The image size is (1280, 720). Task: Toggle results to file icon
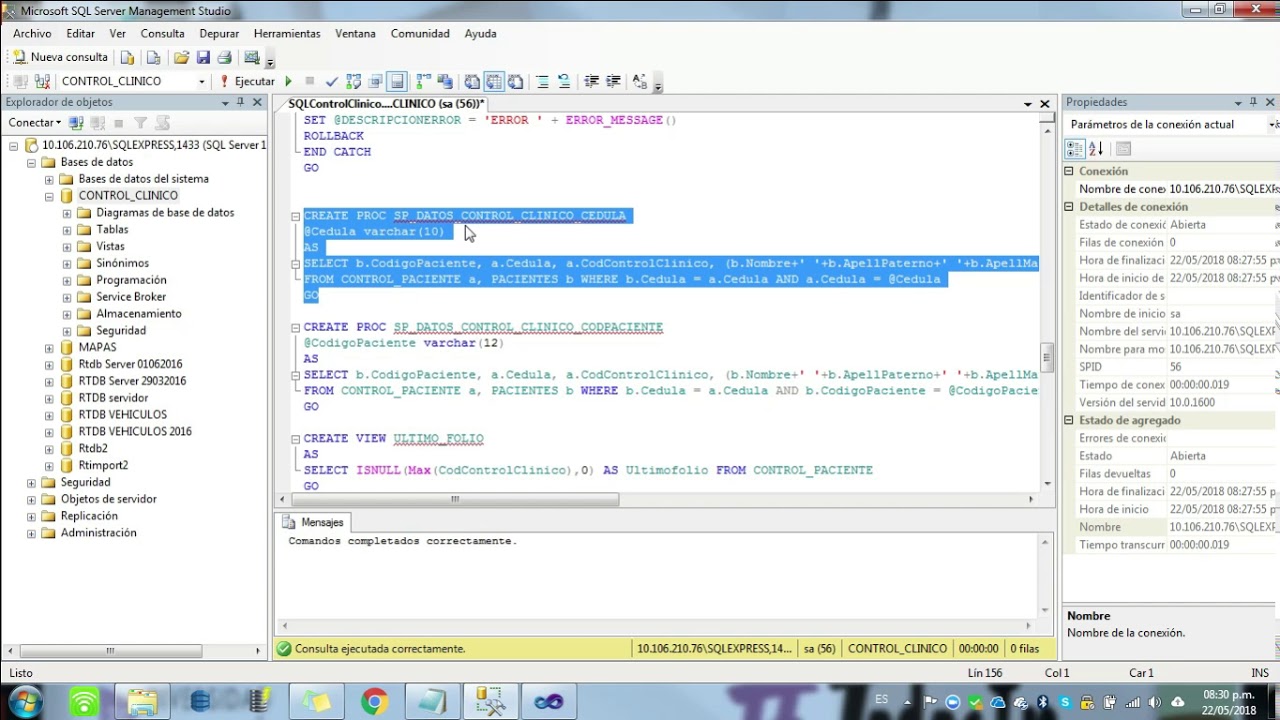[x=515, y=81]
